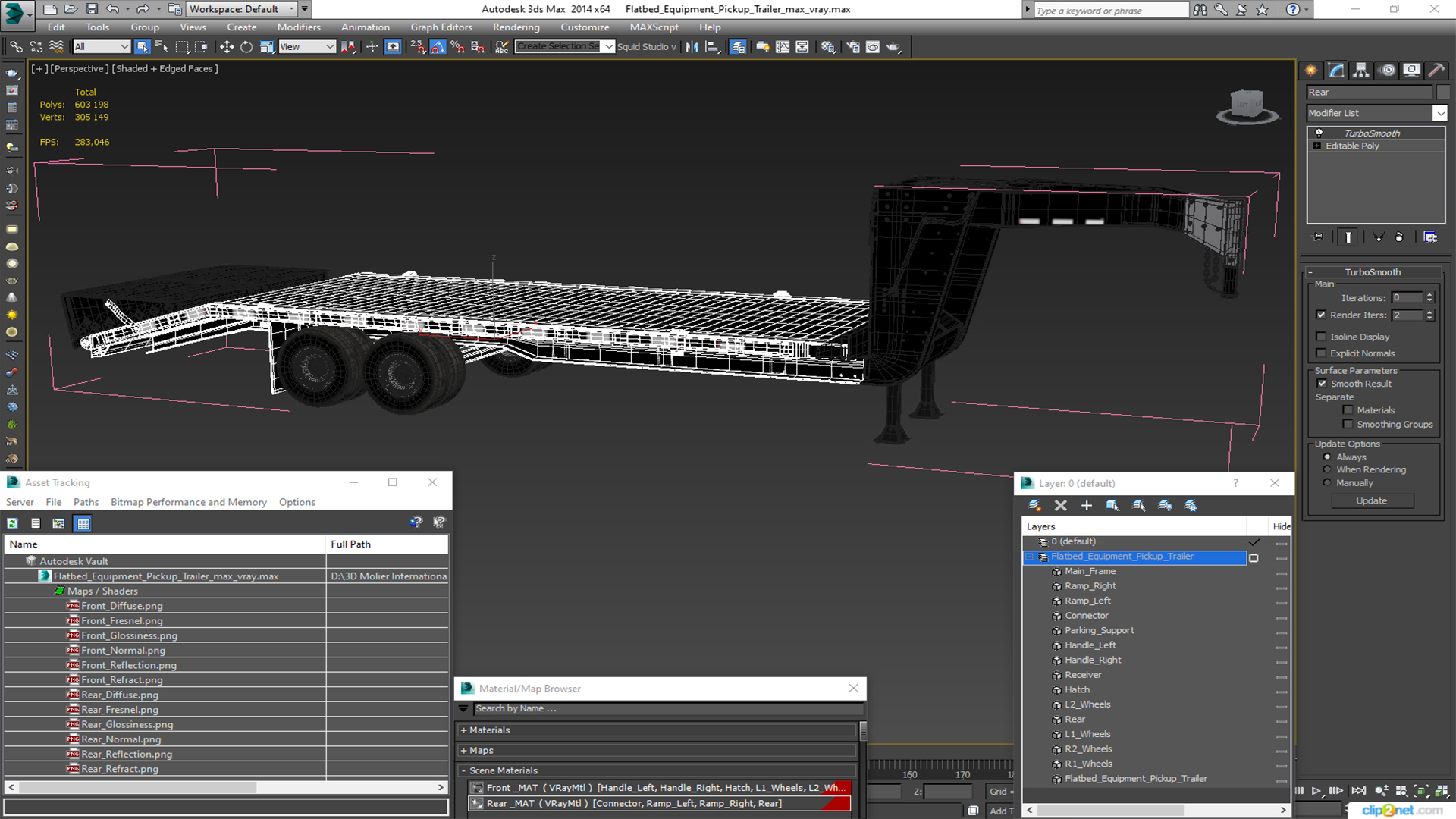Select the Manually update radio button
Image resolution: width=1456 pixels, height=819 pixels.
(1327, 483)
